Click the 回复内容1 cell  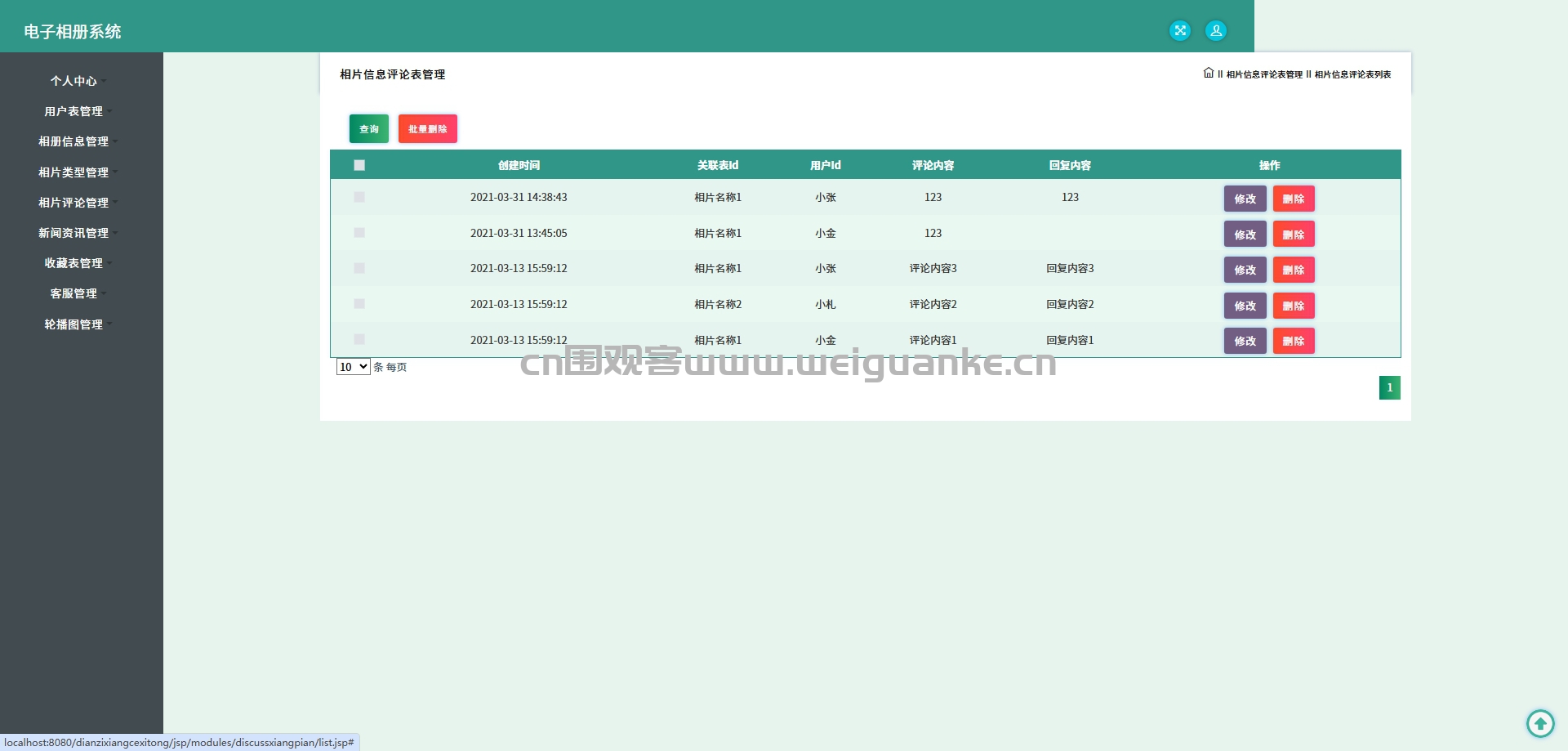coord(1070,340)
